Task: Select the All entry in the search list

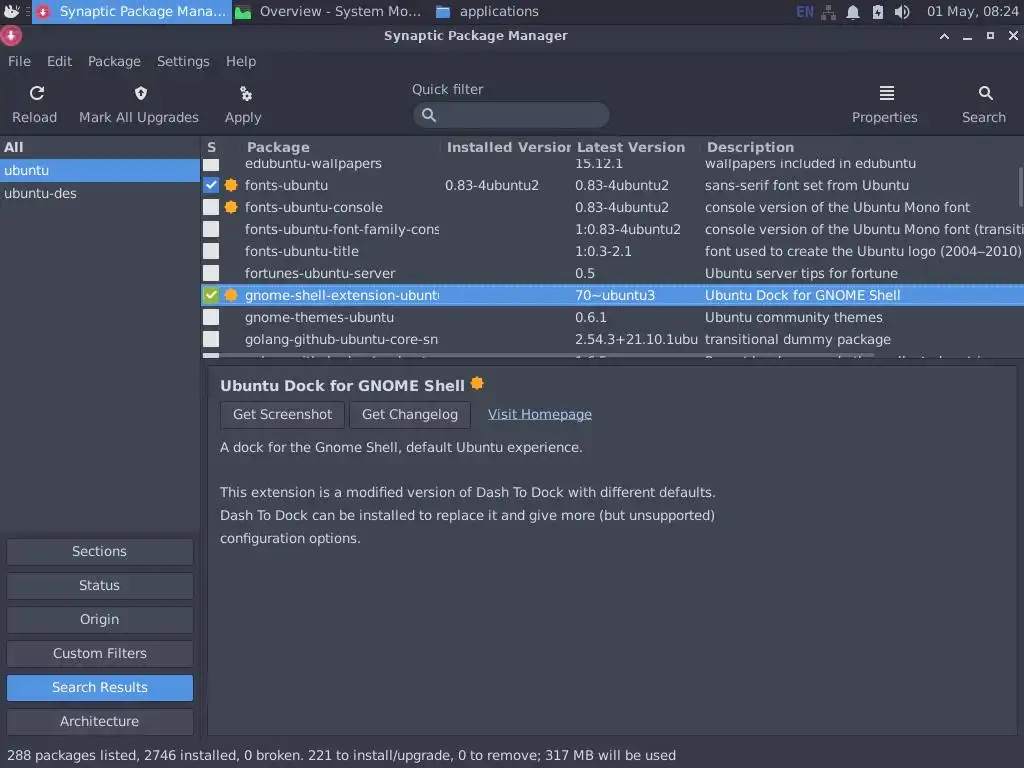Action: (x=99, y=148)
